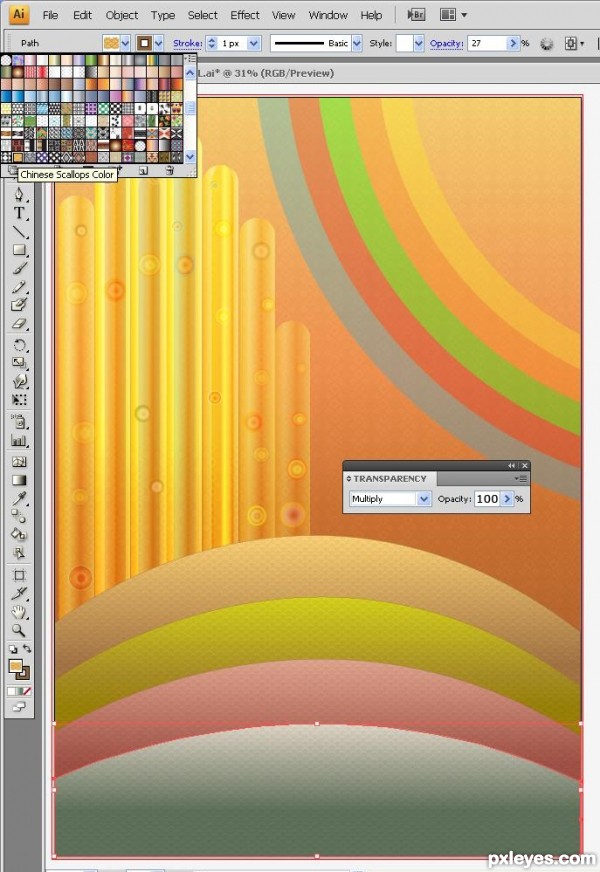This screenshot has height=872, width=600.
Task: Launch Adobe Bridge from the Br icon
Action: [x=417, y=15]
